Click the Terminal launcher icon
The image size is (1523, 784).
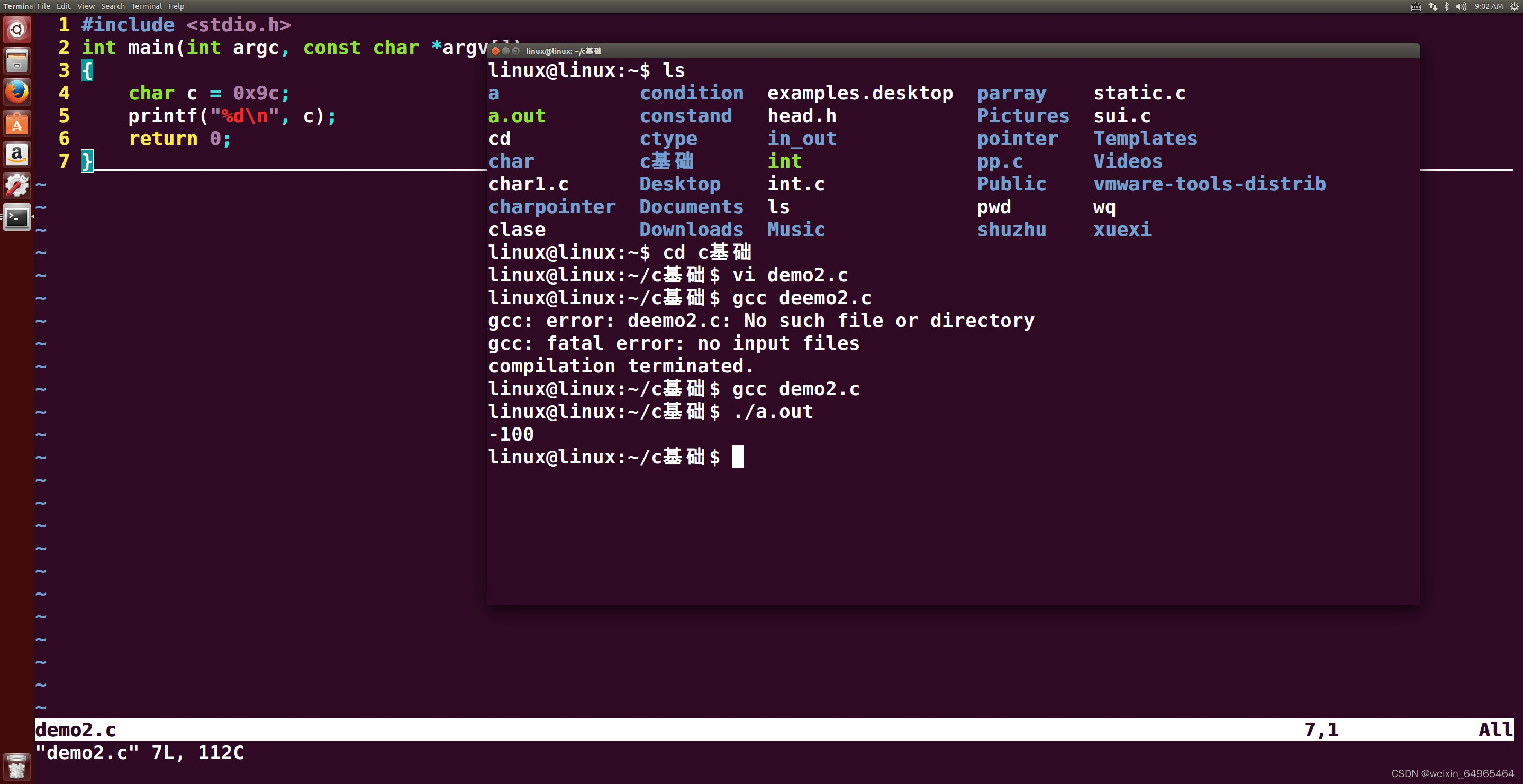(16, 217)
